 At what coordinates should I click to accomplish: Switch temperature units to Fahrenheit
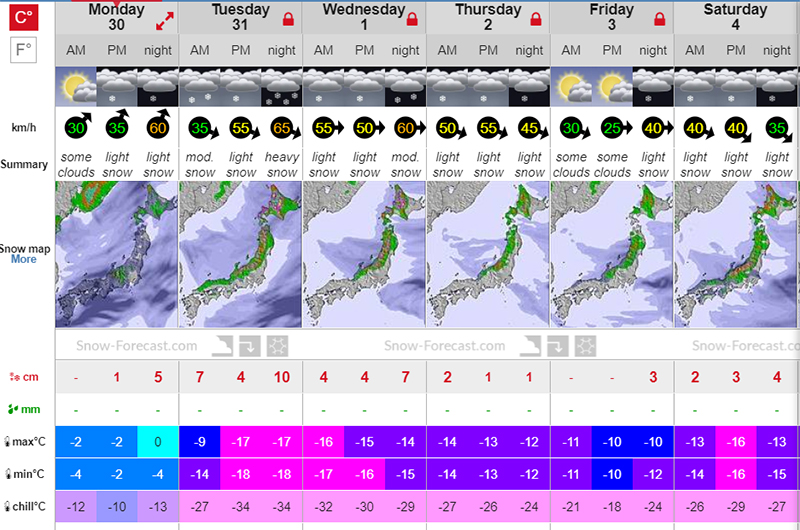click(23, 49)
